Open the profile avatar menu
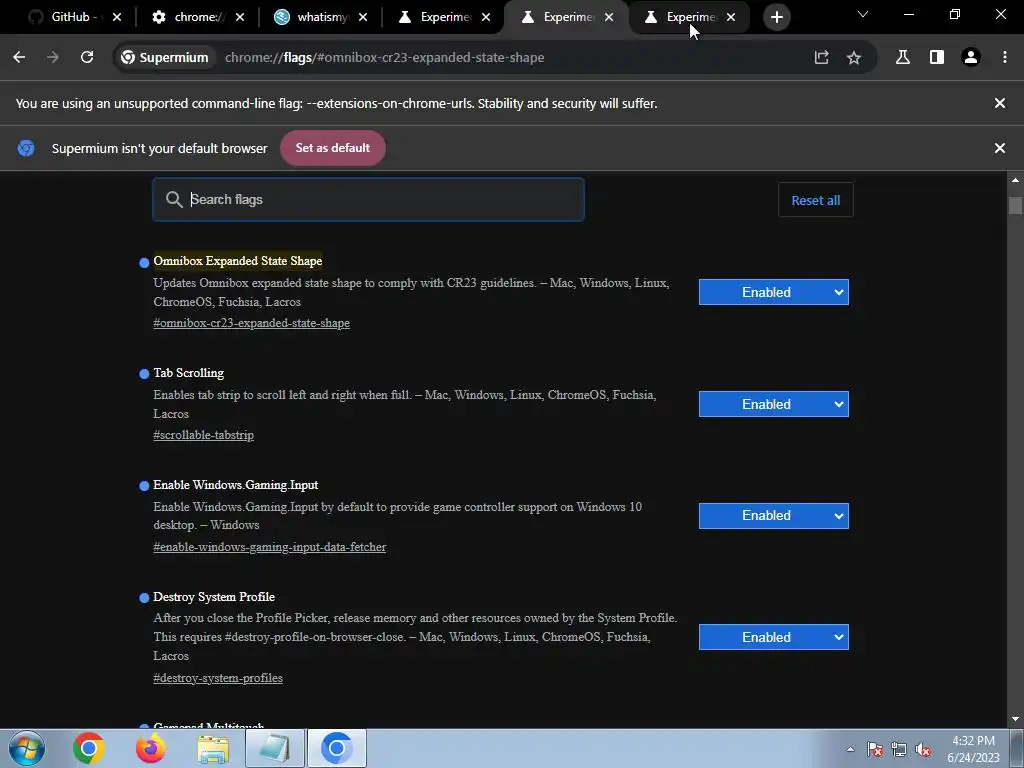The height and width of the screenshot is (768, 1024). [x=971, y=57]
